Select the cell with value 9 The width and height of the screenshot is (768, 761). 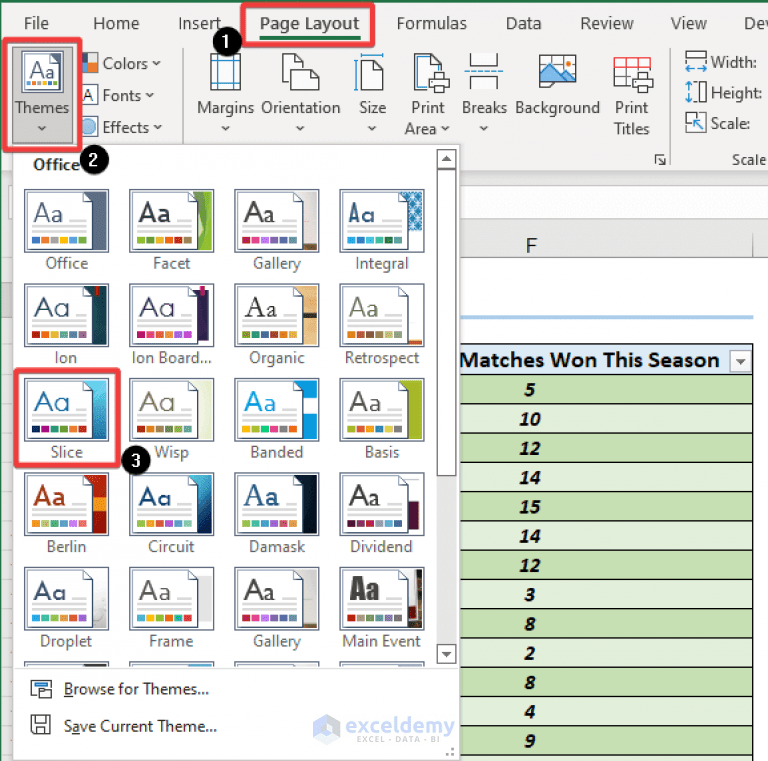click(x=606, y=740)
